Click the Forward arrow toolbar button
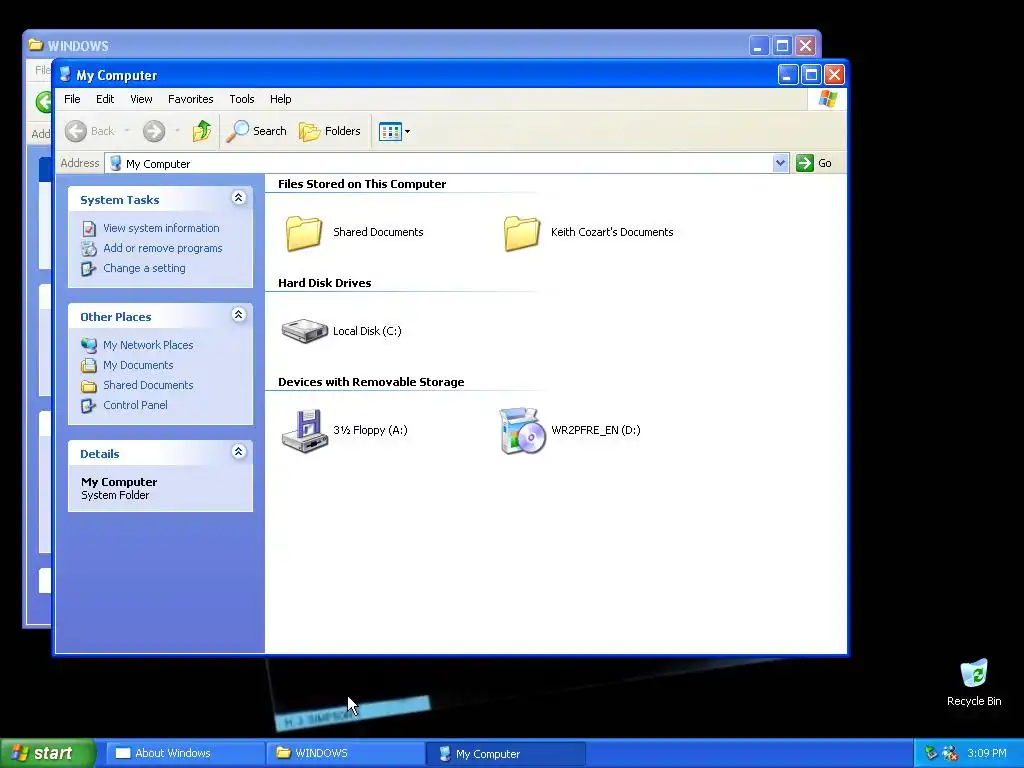Screen dimensions: 1024x768 (154, 131)
